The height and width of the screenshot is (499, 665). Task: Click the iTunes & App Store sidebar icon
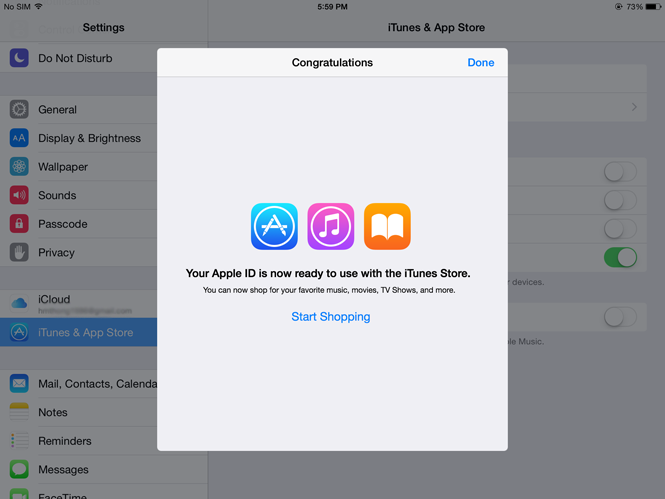coord(19,332)
